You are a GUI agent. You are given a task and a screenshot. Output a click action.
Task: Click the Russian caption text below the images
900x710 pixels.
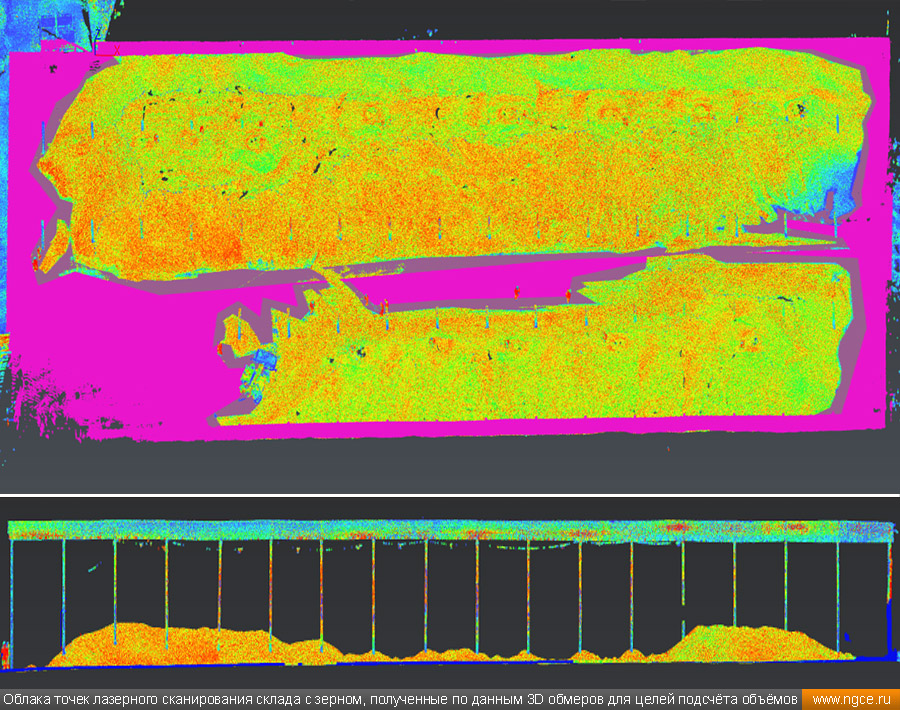[400, 698]
